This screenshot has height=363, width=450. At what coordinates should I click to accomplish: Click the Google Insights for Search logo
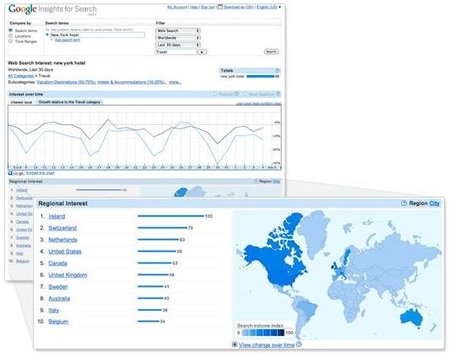click(52, 9)
